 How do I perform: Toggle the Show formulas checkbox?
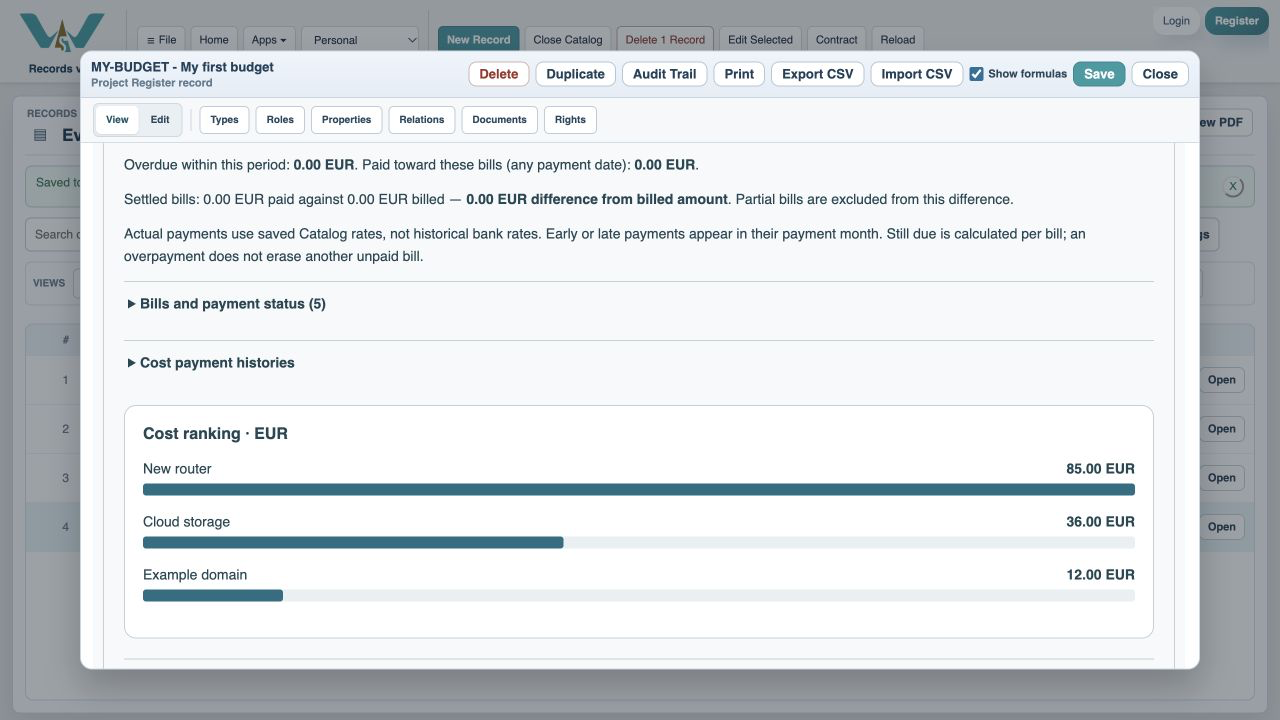[x=976, y=74]
